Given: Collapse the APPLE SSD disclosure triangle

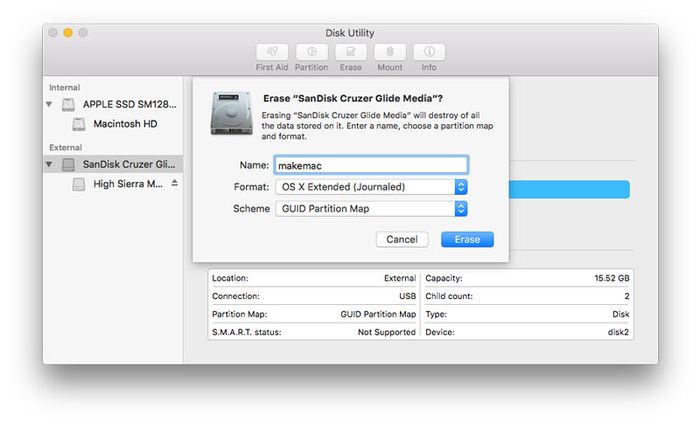Looking at the screenshot, I should [49, 104].
